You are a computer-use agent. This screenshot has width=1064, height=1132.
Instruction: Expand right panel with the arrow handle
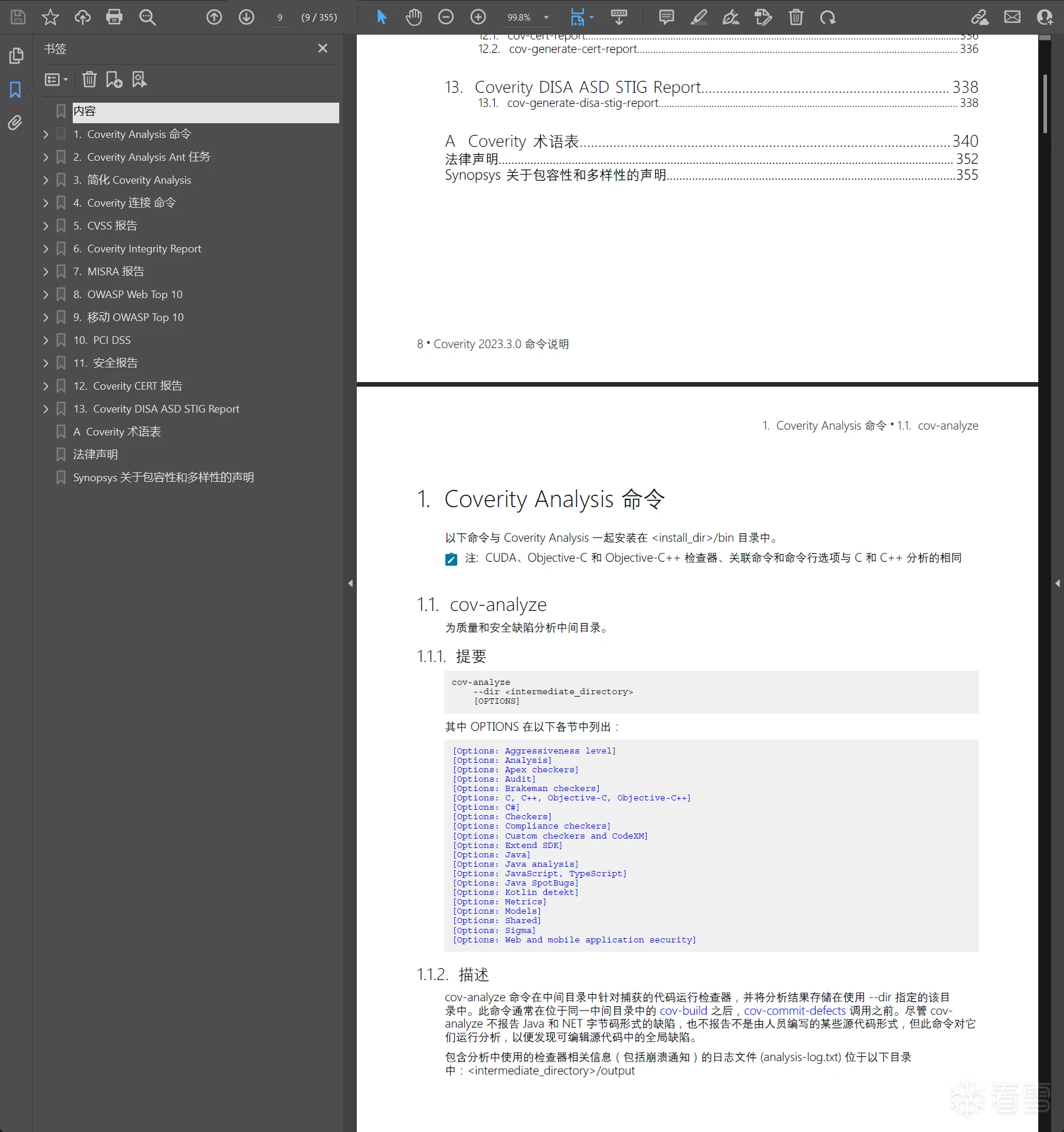(x=1058, y=583)
